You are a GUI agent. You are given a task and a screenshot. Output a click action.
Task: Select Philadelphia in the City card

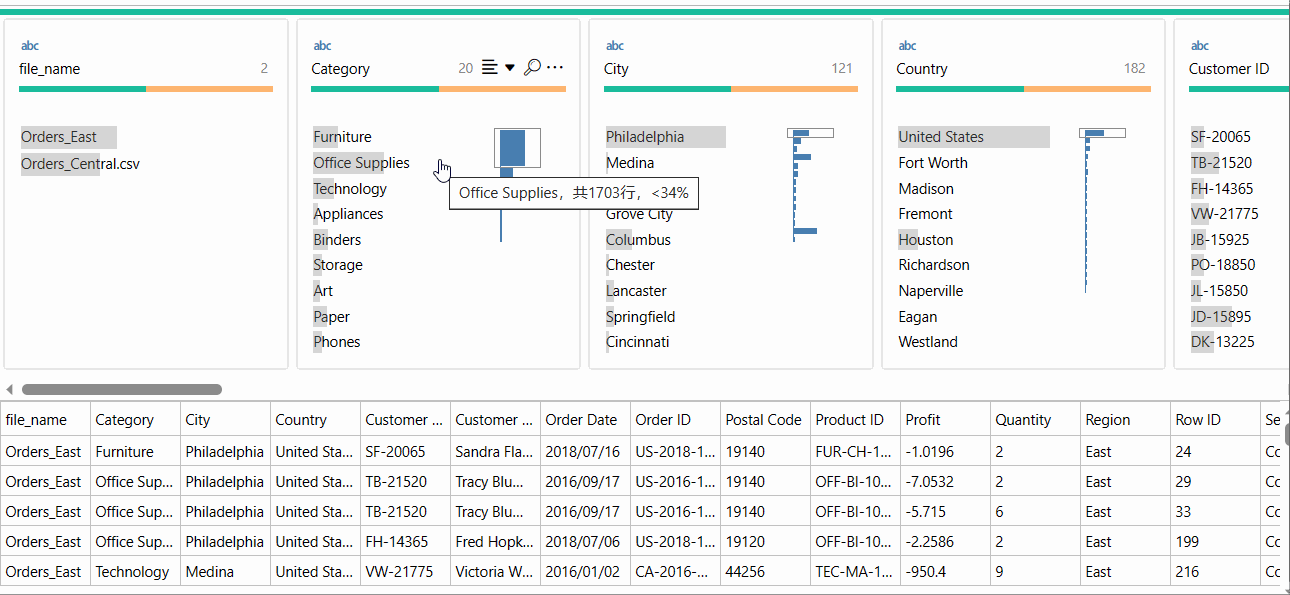(x=665, y=137)
